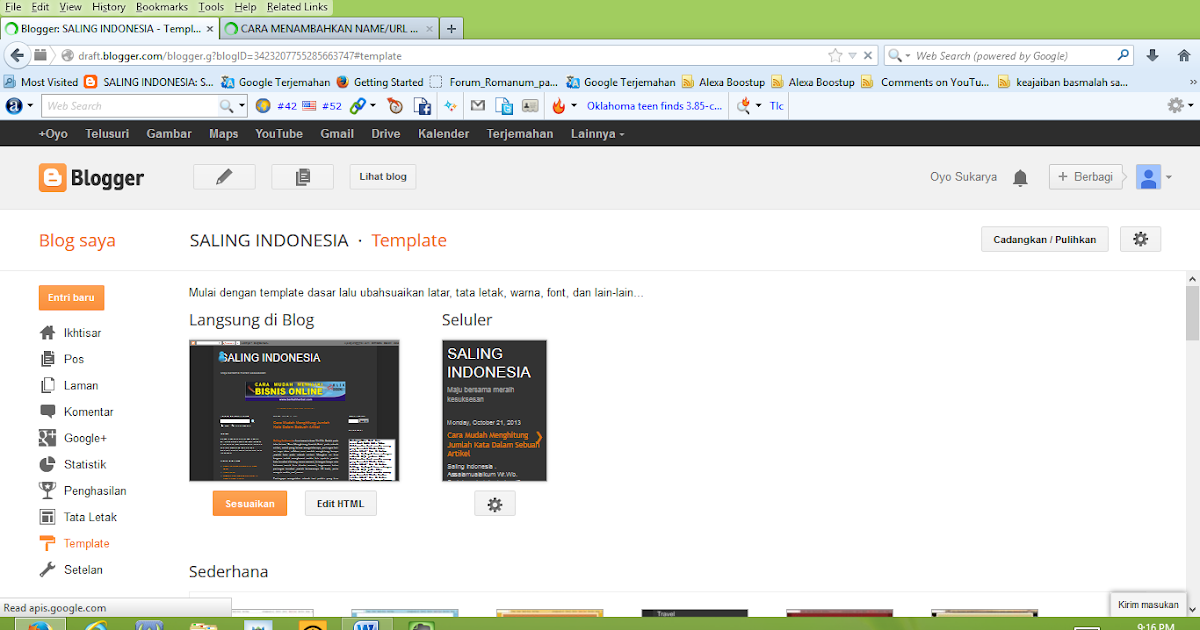Screen dimensions: 1200x630
Task: Open the address bar history dropdown arrow
Action: coord(852,56)
